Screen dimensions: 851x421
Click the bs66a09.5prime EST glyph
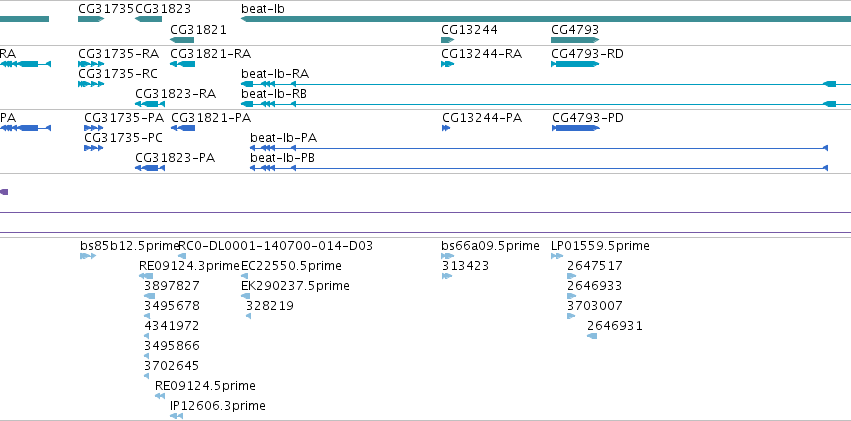448,256
